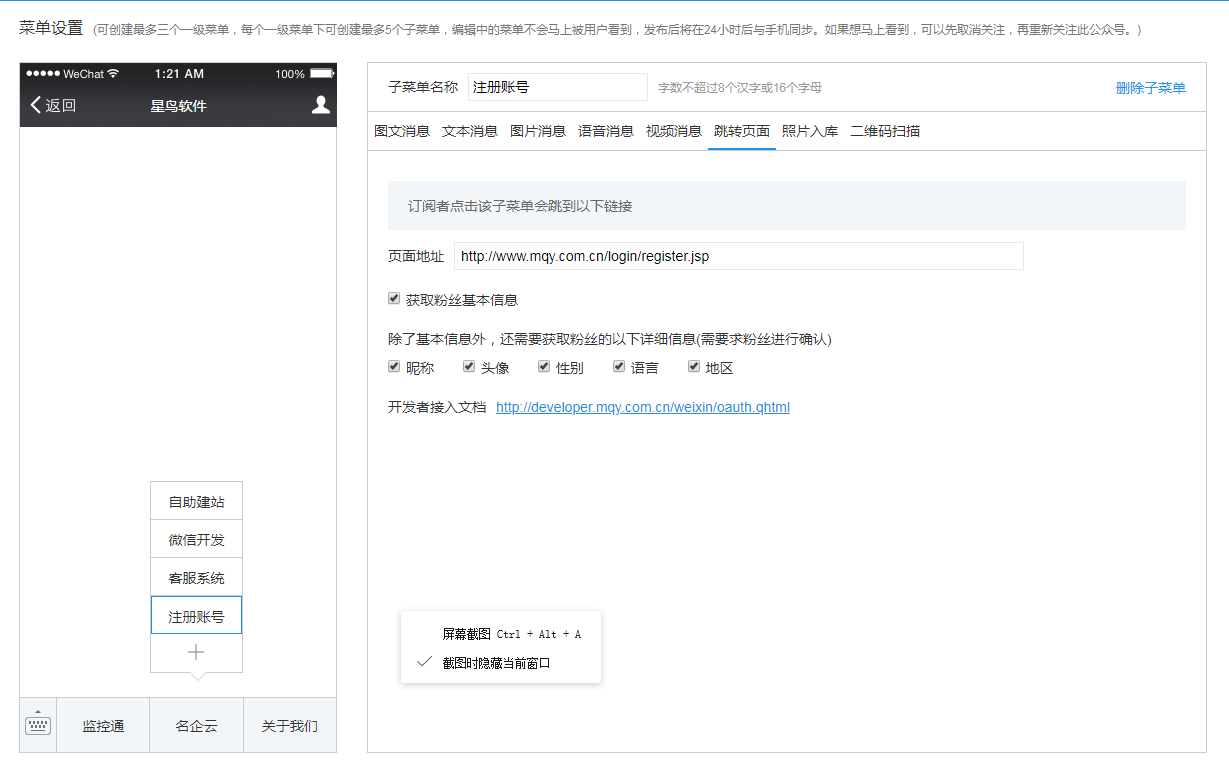Select the 二维码扫描 tab
The width and height of the screenshot is (1229, 760).
coord(885,131)
